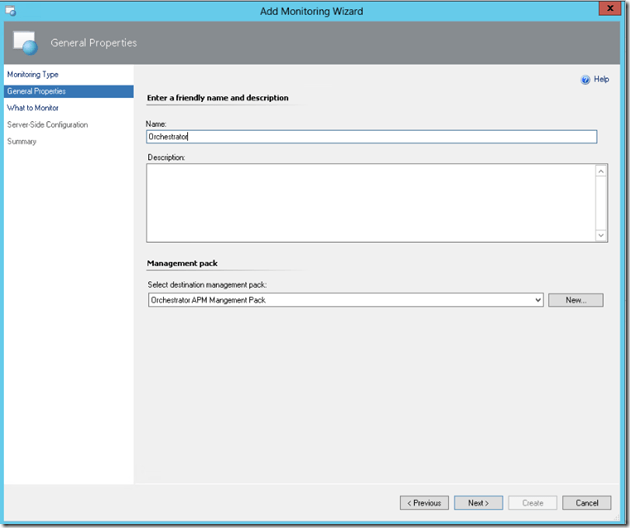This screenshot has height=528, width=630.
Task: Click the wizard icon in the title bar
Action: pyautogui.click(x=12, y=10)
